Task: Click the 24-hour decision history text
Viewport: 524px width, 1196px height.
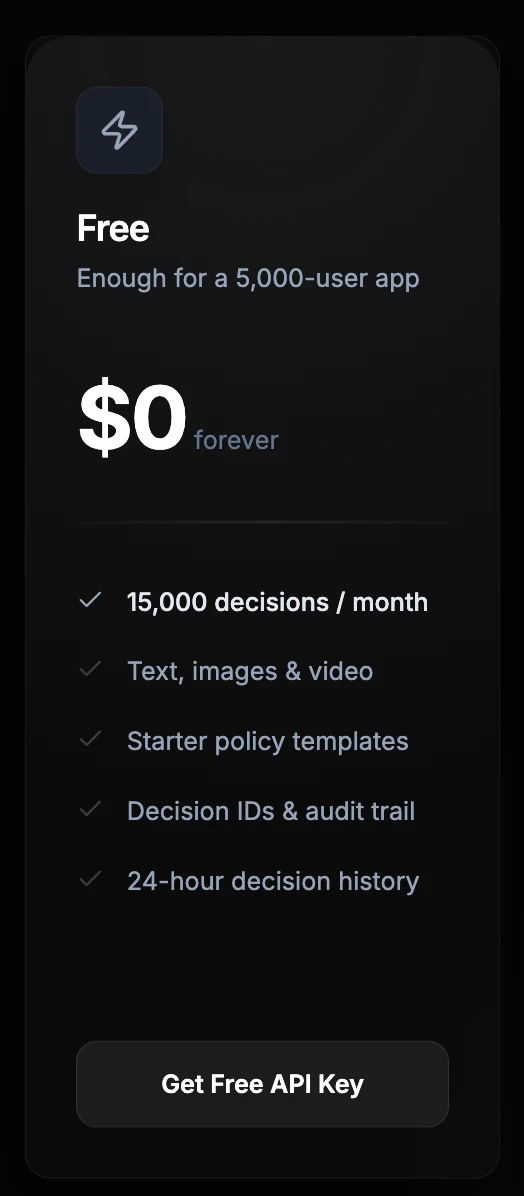Action: tap(273, 881)
